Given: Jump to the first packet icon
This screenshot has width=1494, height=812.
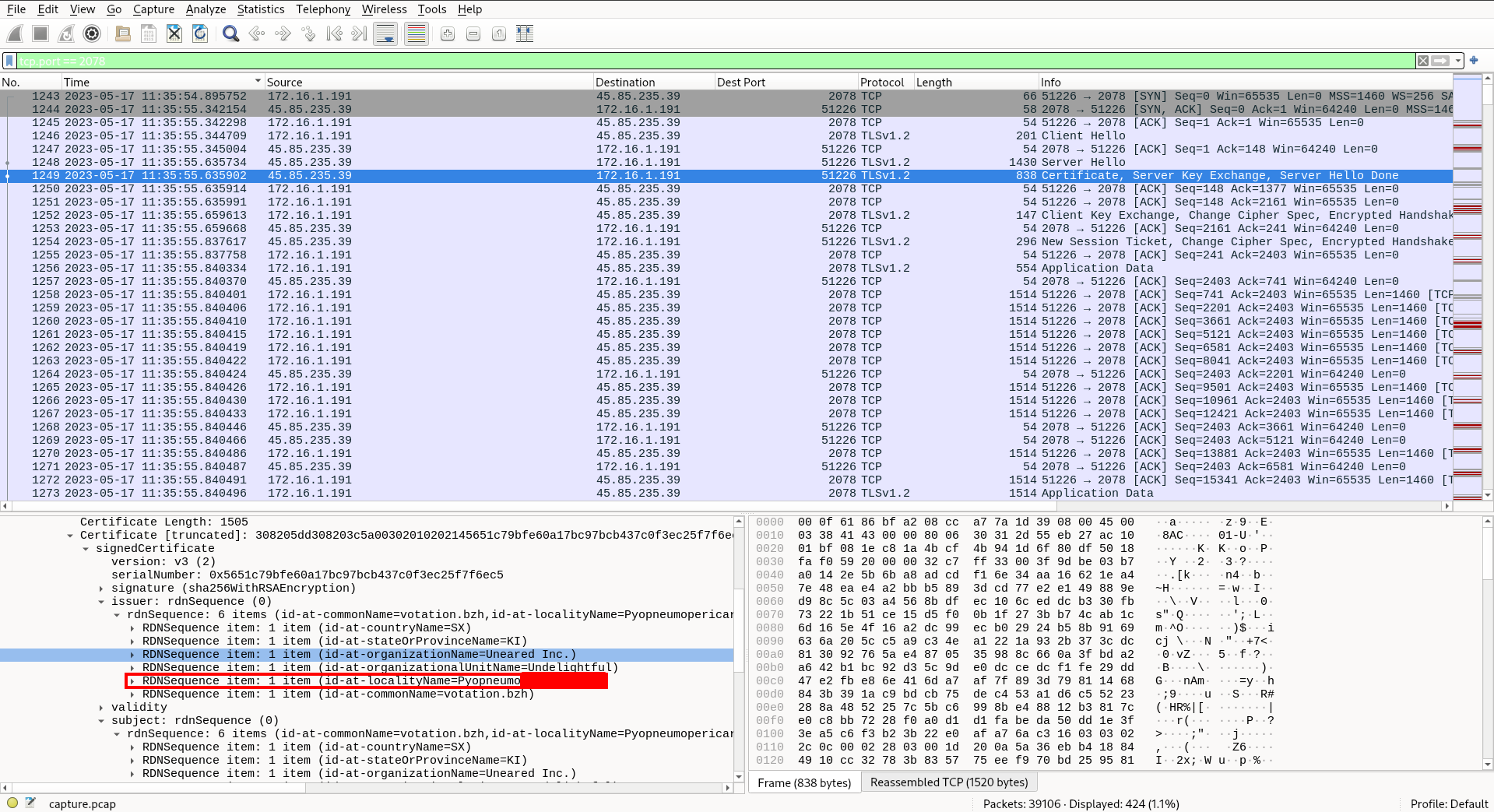Looking at the screenshot, I should [334, 33].
